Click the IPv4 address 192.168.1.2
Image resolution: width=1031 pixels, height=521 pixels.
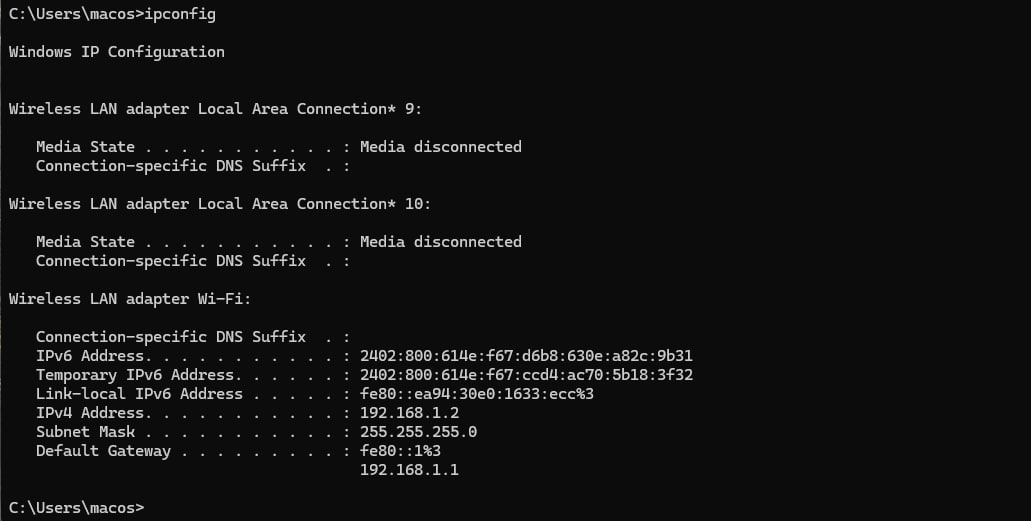click(x=409, y=413)
